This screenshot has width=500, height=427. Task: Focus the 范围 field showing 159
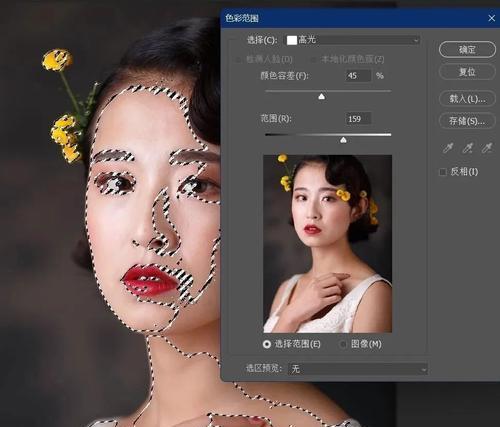point(358,119)
